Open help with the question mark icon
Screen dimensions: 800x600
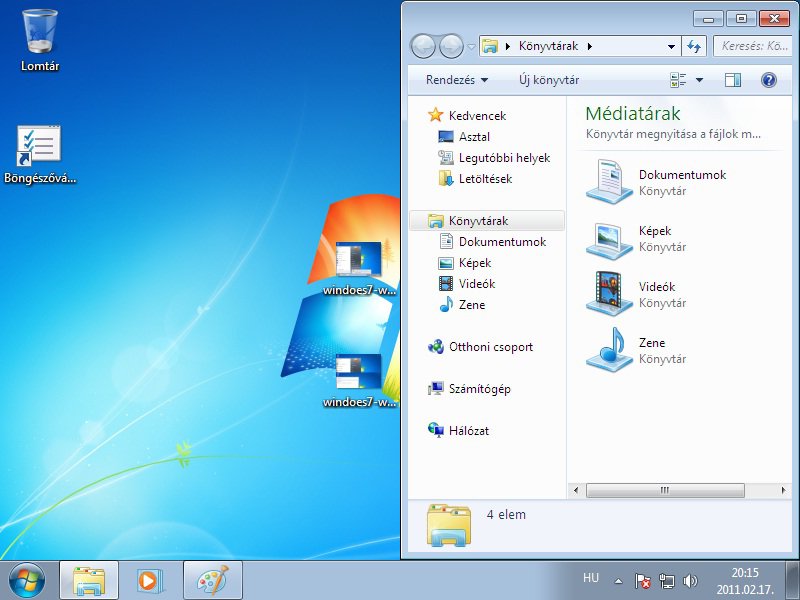pyautogui.click(x=768, y=80)
